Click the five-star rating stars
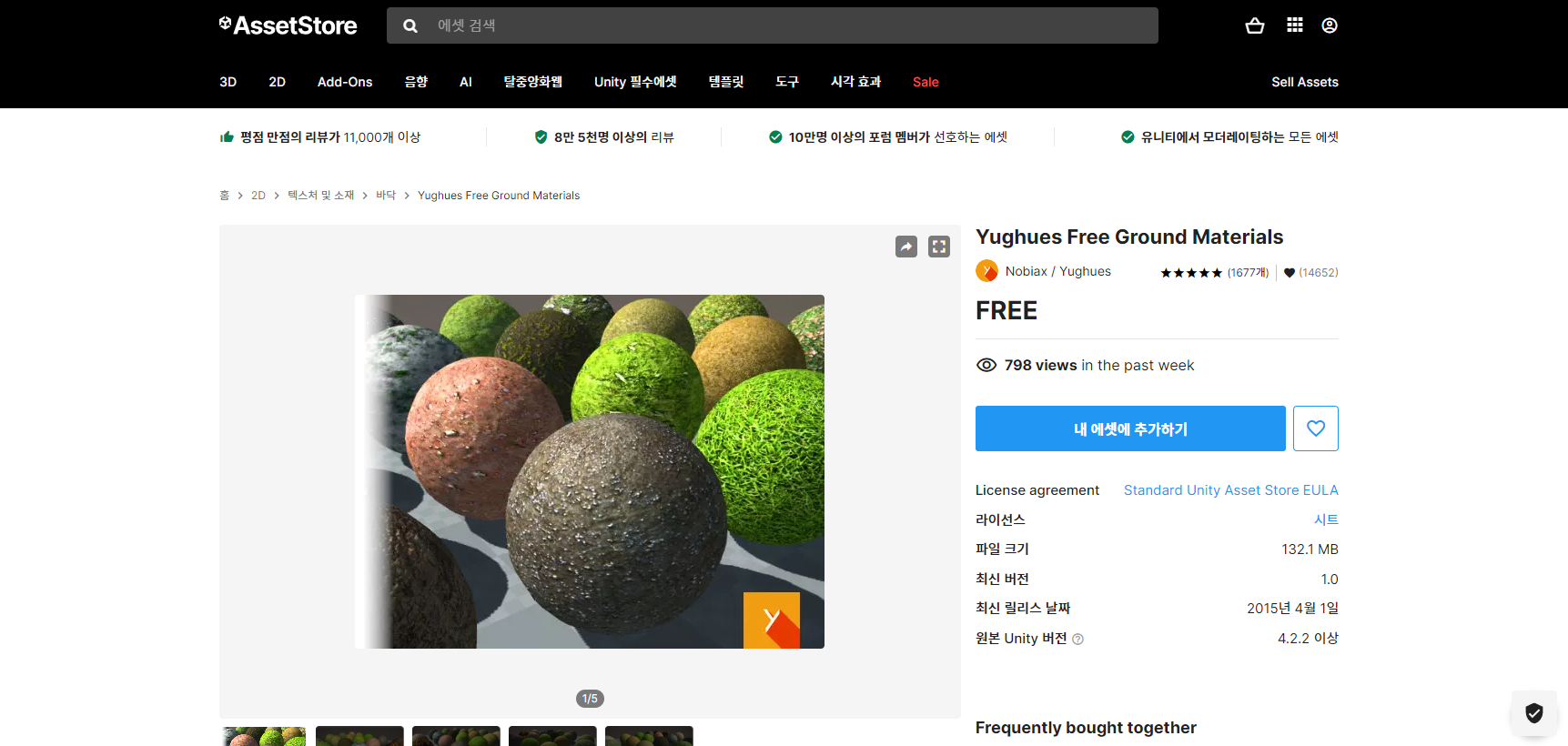Viewport: 1568px width, 746px height. click(1191, 273)
